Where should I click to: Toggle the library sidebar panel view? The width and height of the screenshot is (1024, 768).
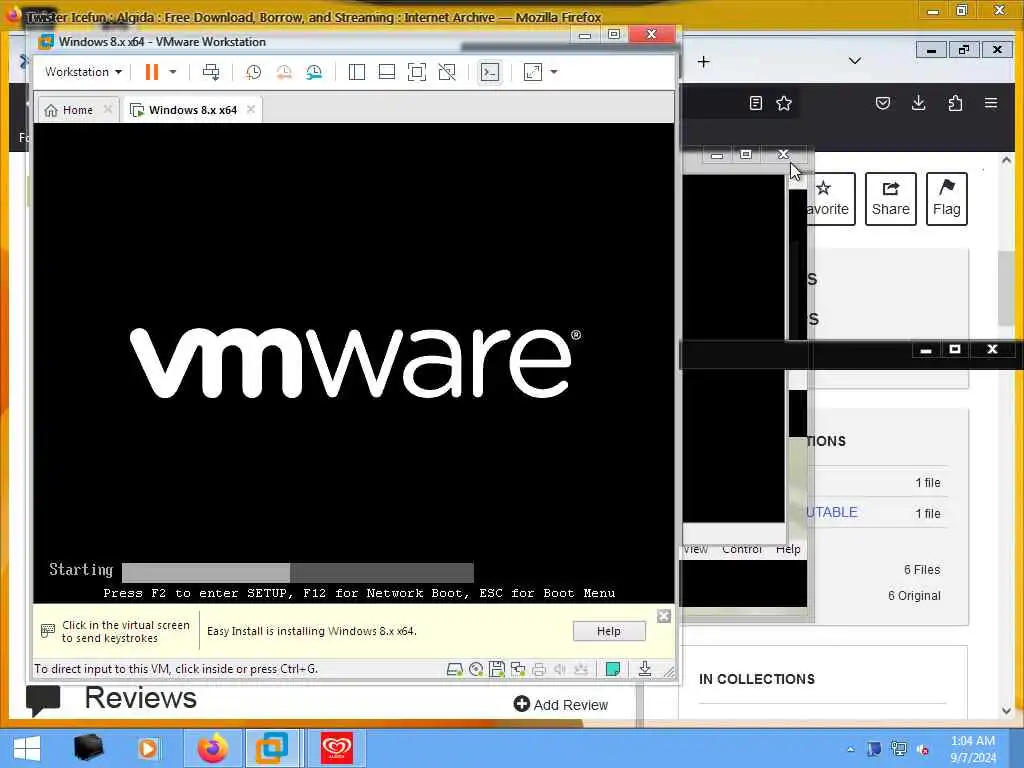[x=357, y=72]
